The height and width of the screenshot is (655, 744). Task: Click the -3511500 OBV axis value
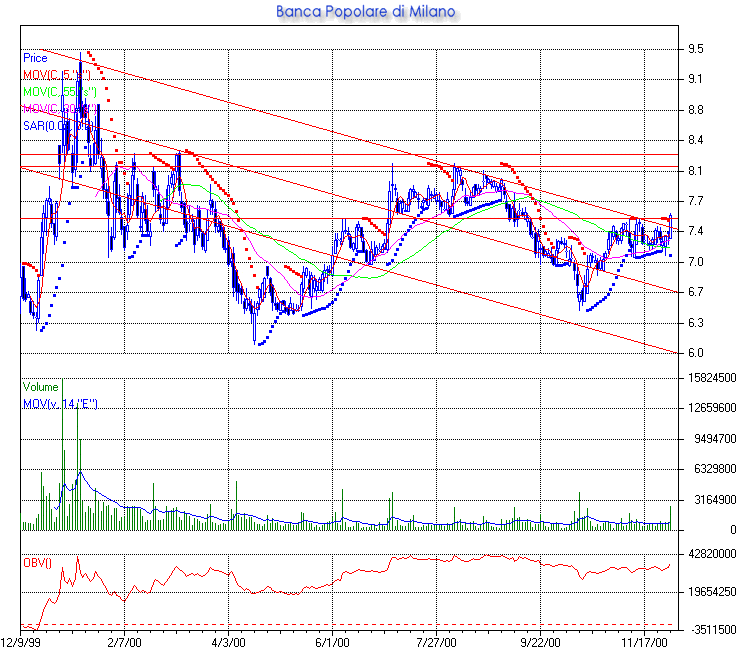click(x=714, y=630)
